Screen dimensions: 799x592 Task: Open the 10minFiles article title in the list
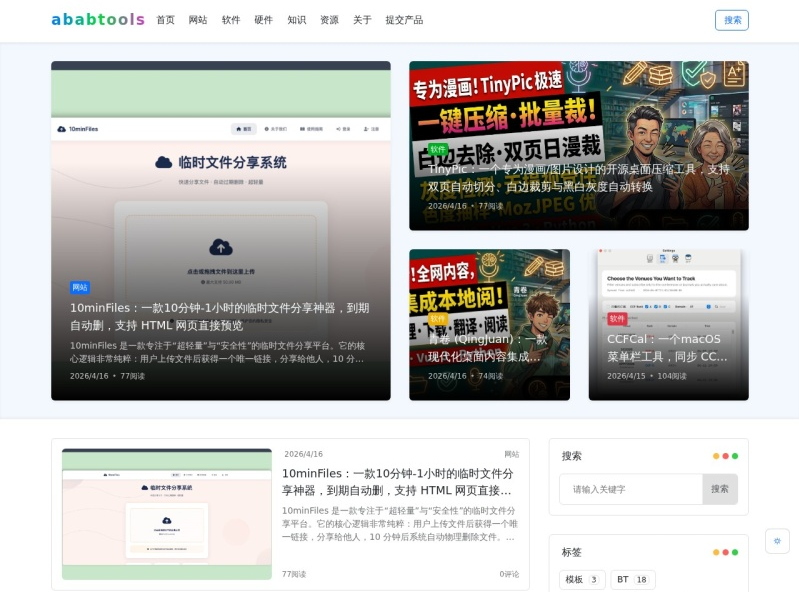coord(397,482)
